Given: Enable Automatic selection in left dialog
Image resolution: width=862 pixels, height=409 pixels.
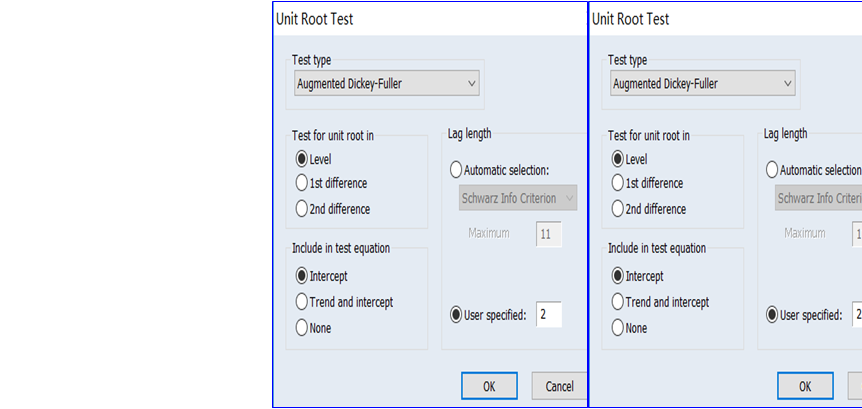Looking at the screenshot, I should (x=457, y=170).
